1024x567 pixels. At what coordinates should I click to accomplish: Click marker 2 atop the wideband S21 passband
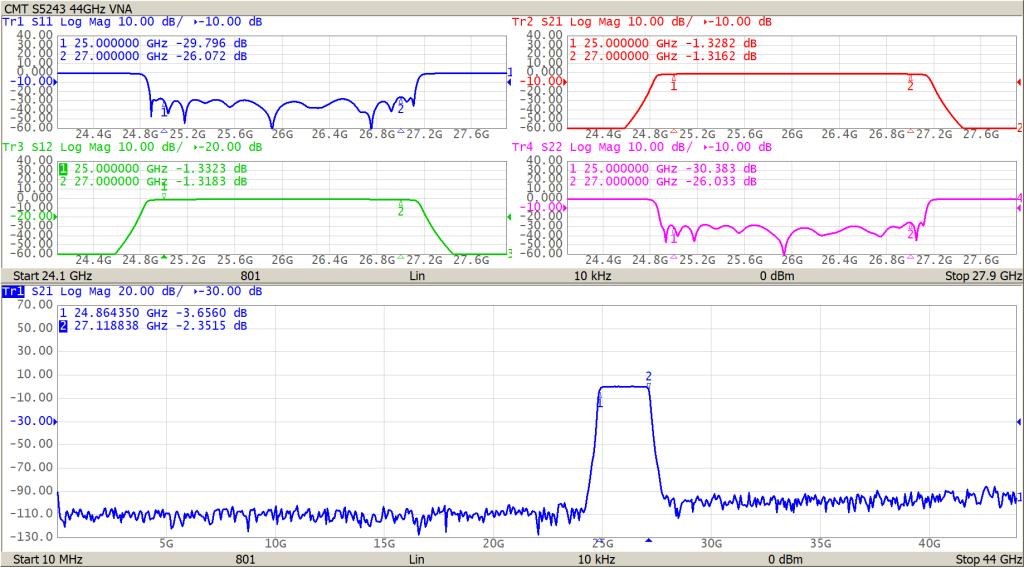coord(649,377)
